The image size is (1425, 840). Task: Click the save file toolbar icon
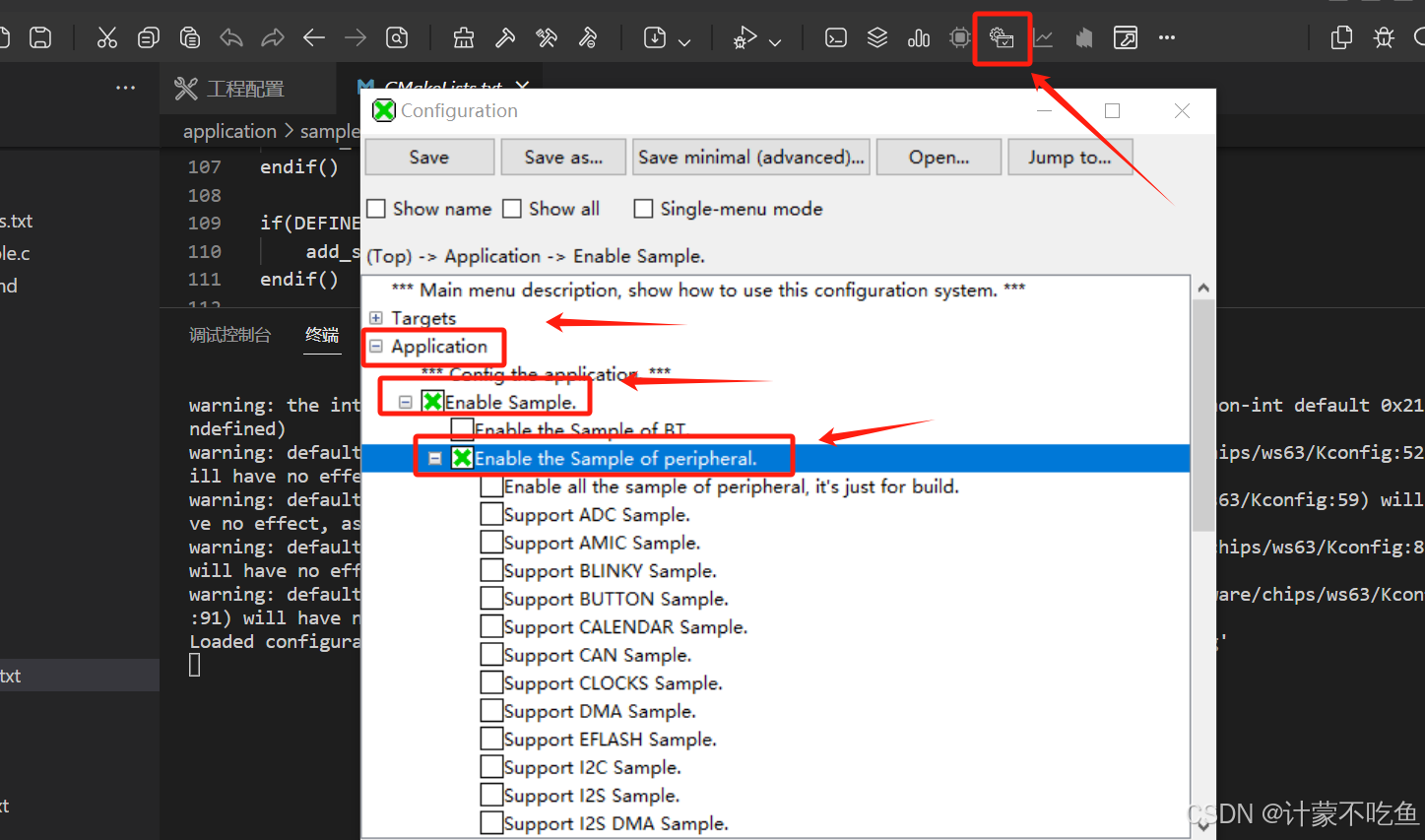pyautogui.click(x=40, y=38)
